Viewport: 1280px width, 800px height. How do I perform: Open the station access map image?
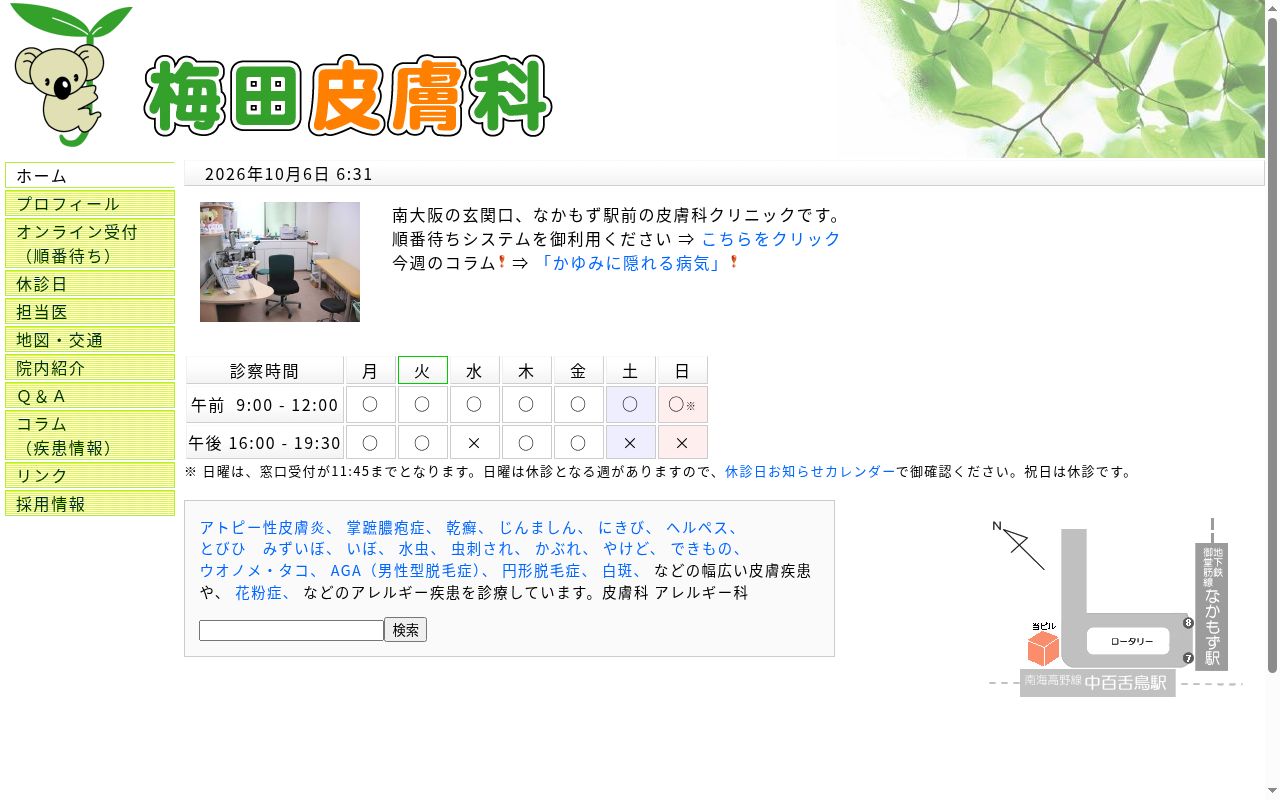coord(1116,608)
